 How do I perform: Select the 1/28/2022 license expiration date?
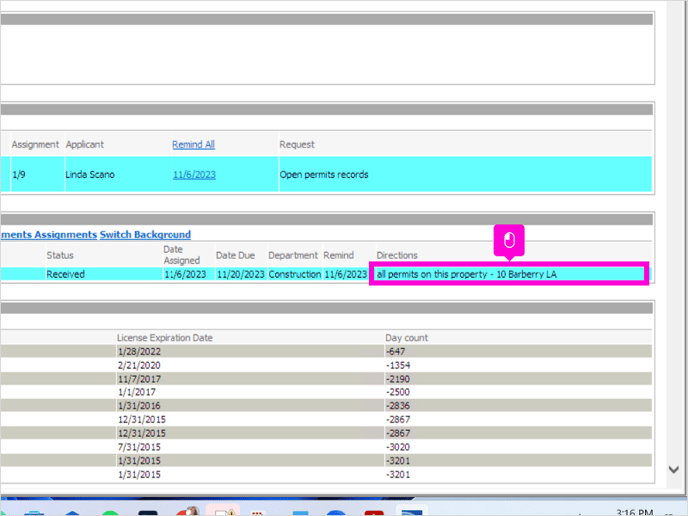(x=139, y=351)
